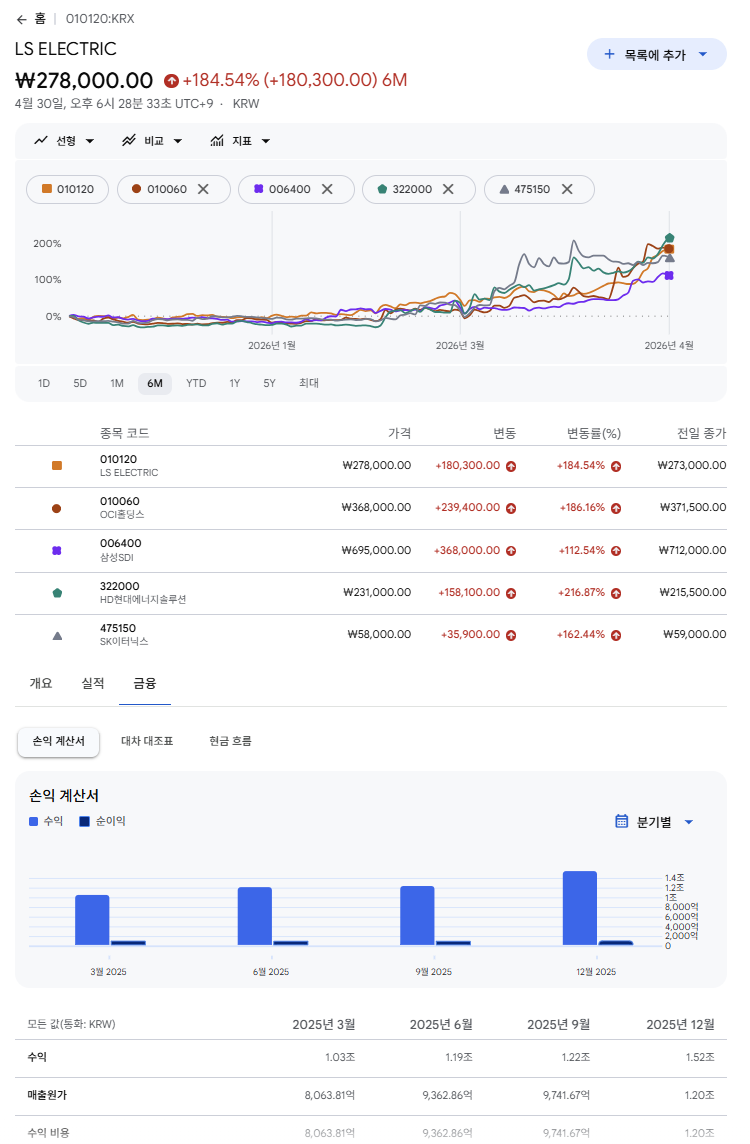
Task: Click the up-arrow icon beside +162.44%
Action: pos(616,635)
